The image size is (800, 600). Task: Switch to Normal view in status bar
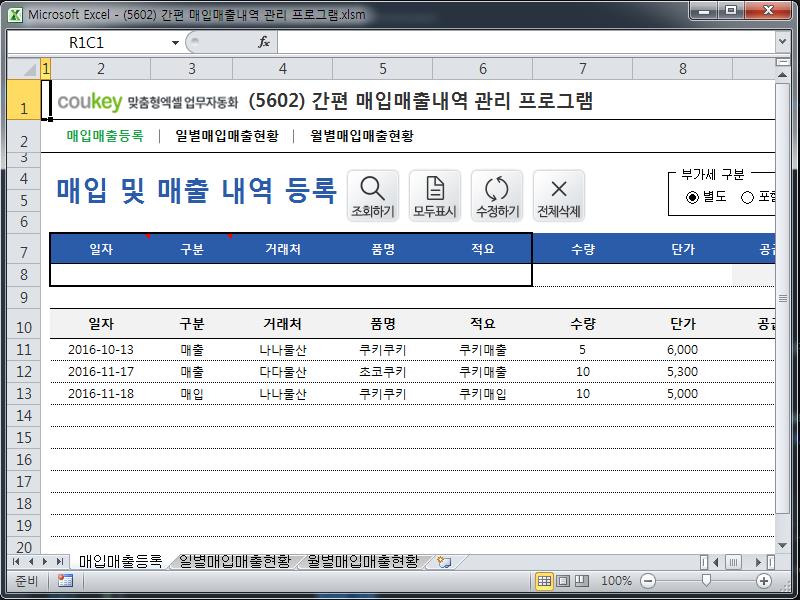pyautogui.click(x=544, y=581)
